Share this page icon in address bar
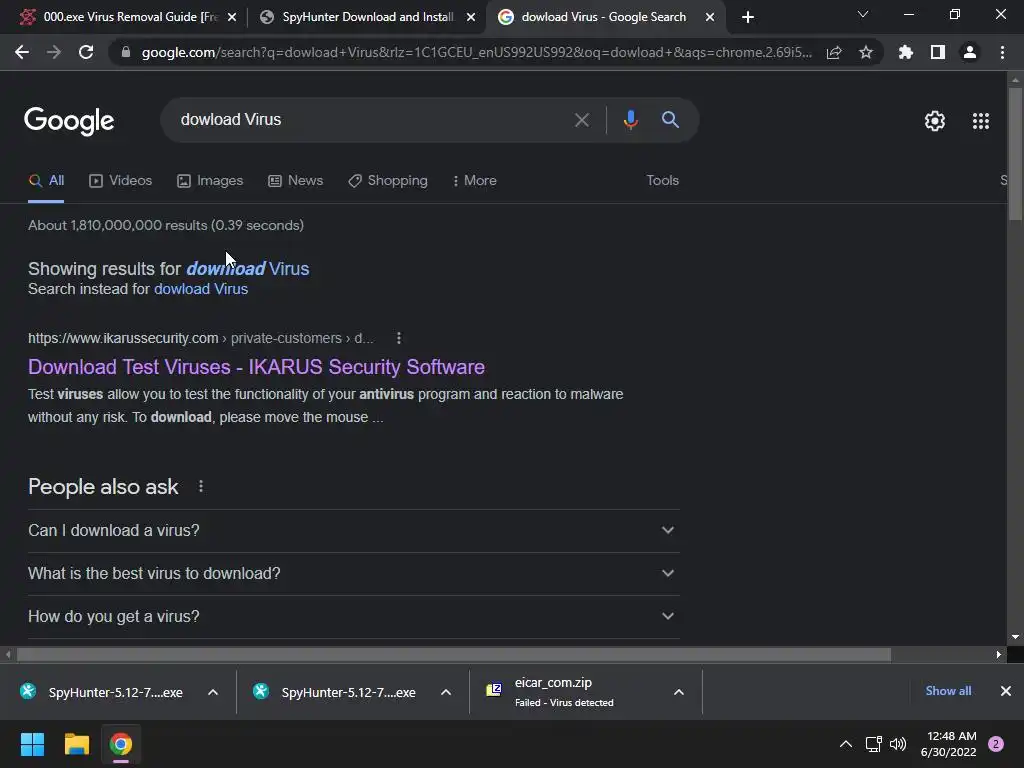This screenshot has height=768, width=1024. pyautogui.click(x=834, y=52)
